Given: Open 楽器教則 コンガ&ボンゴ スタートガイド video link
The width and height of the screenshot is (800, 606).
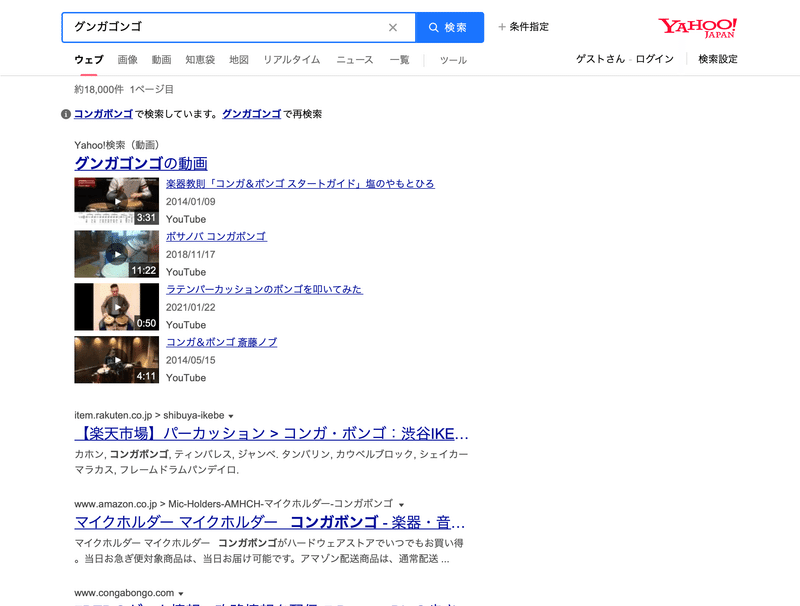Looking at the screenshot, I should [x=300, y=184].
